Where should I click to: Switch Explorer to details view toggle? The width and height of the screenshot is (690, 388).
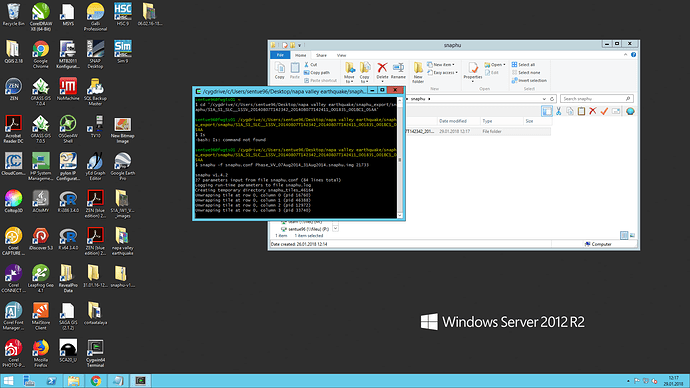point(624,235)
